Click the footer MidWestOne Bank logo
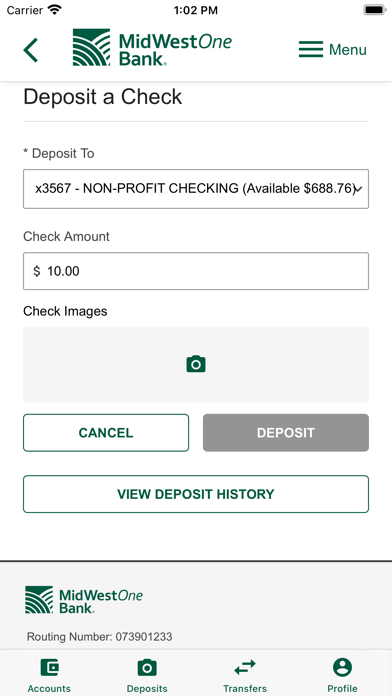392x696 pixels. (84, 600)
